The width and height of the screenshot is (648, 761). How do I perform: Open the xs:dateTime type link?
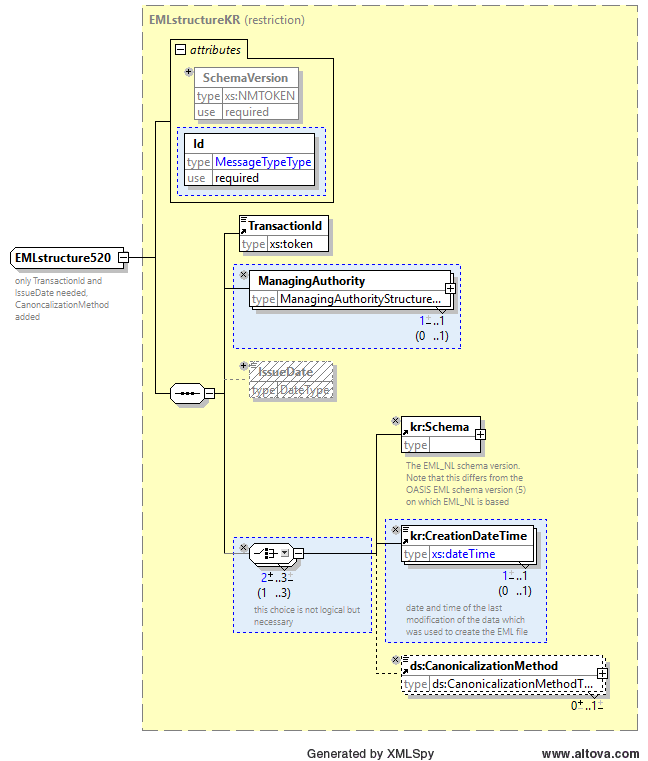(464, 554)
